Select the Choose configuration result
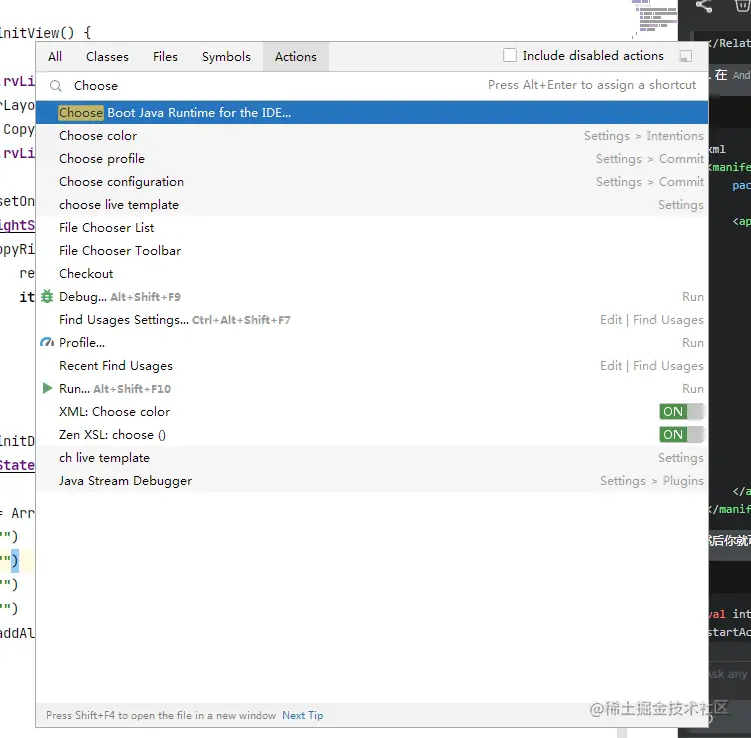 (x=372, y=182)
